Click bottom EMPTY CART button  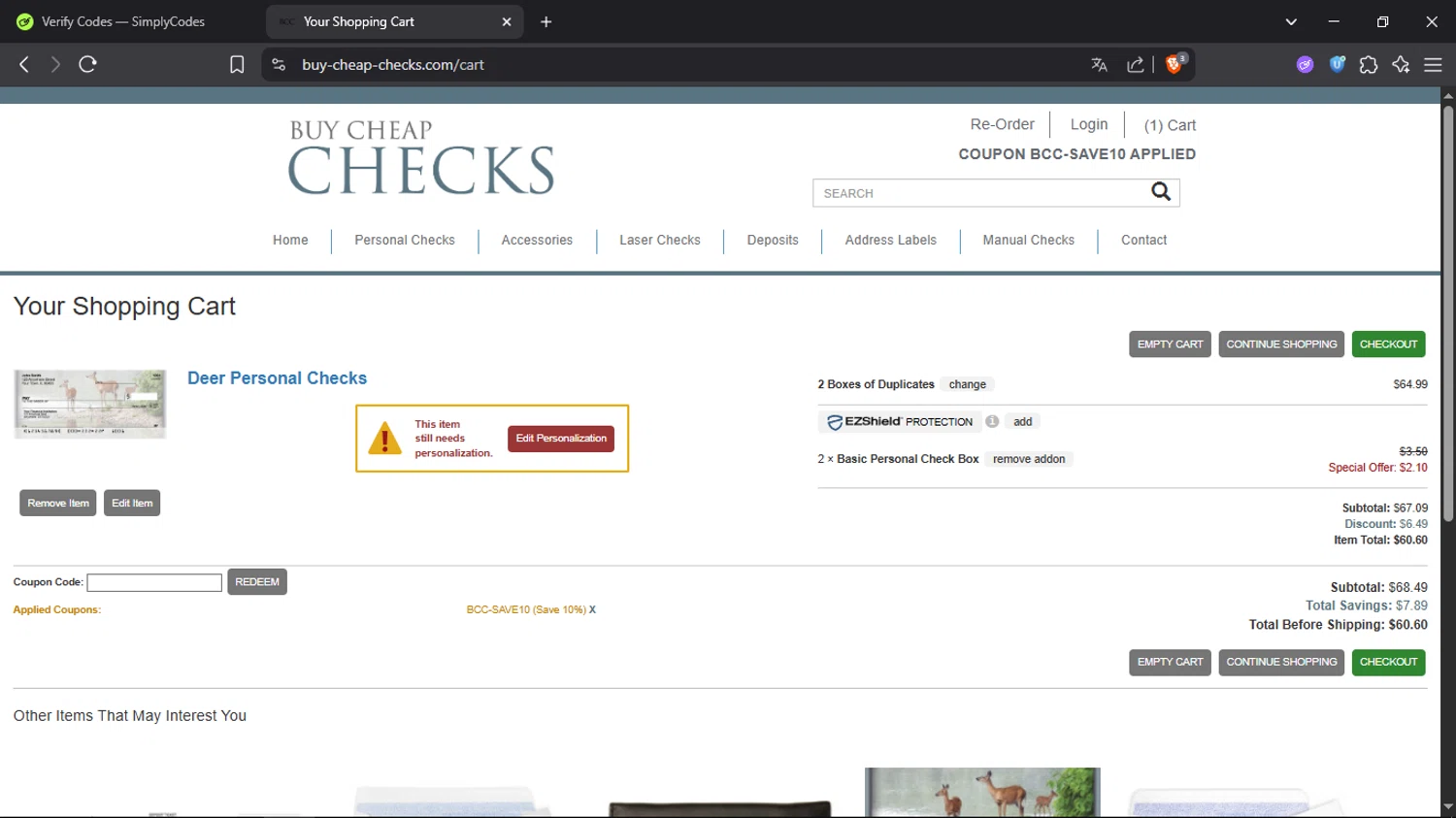(x=1170, y=662)
